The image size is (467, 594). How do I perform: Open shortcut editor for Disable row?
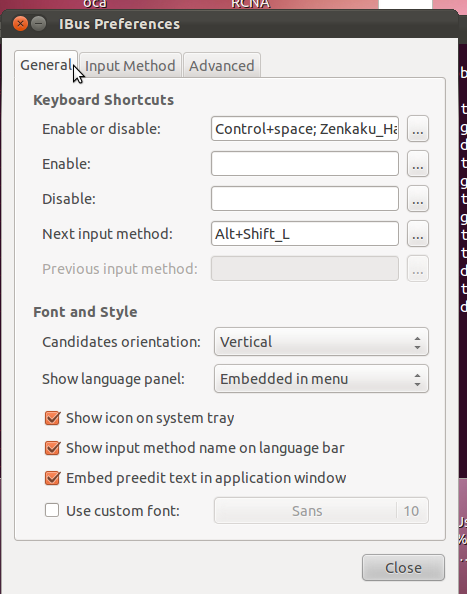[x=418, y=199]
